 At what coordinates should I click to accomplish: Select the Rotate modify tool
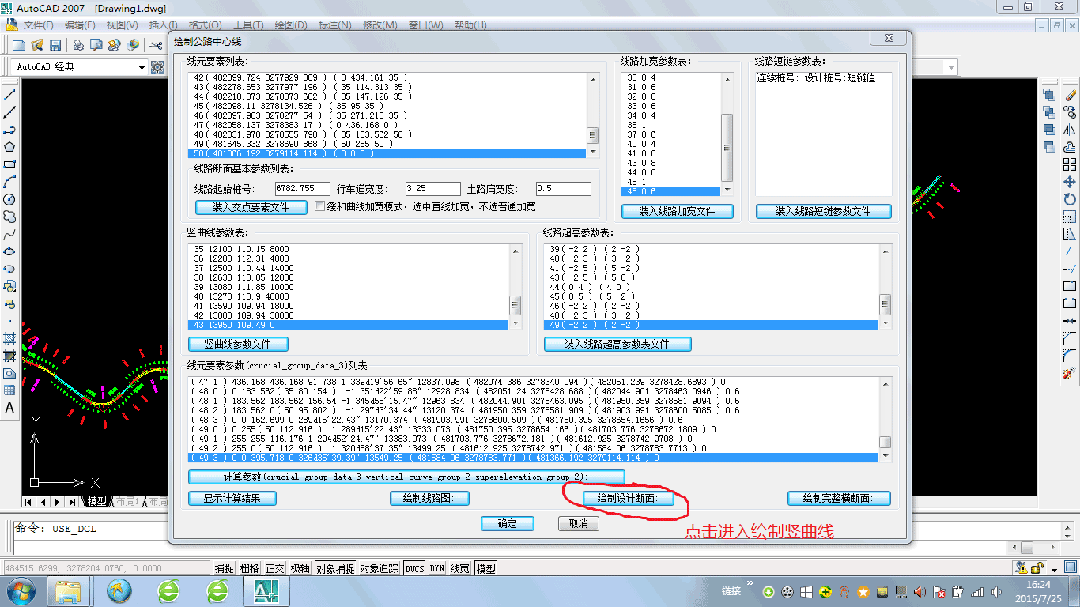click(x=1070, y=199)
